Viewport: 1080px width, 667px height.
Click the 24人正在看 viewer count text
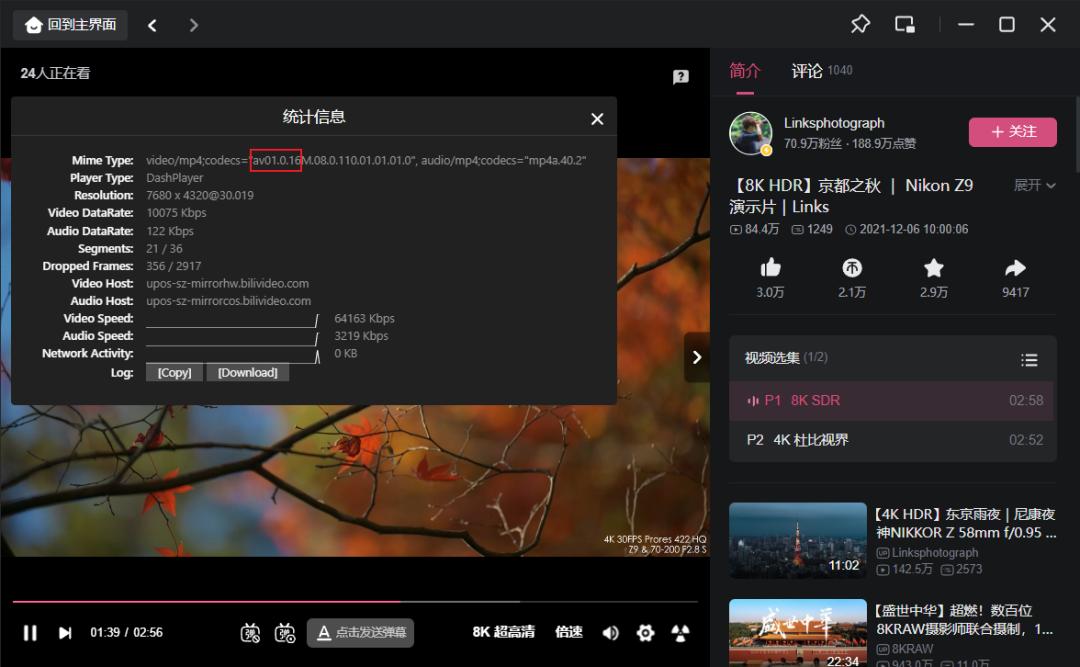(55, 73)
